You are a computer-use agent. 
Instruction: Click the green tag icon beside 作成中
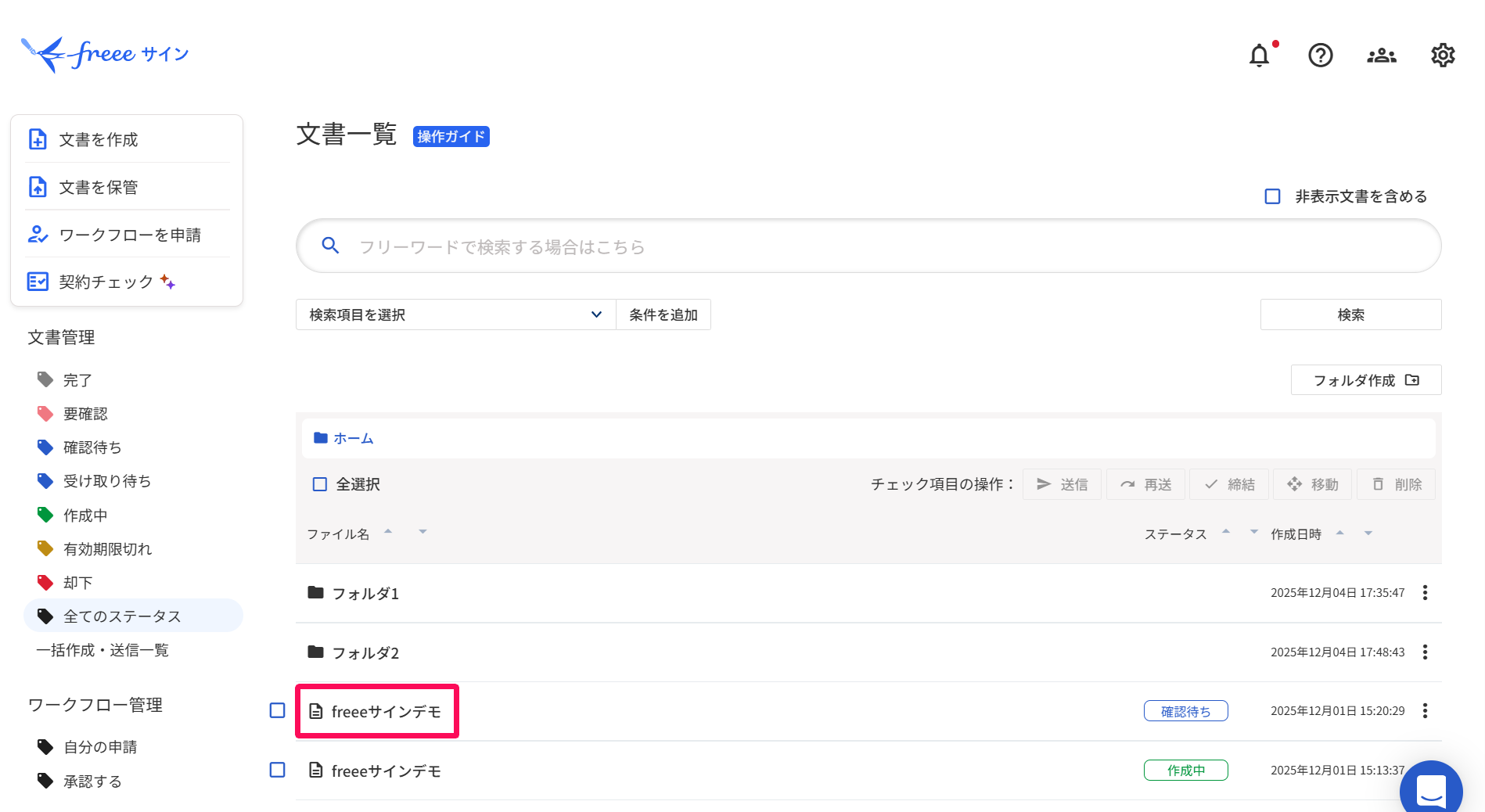(45, 515)
